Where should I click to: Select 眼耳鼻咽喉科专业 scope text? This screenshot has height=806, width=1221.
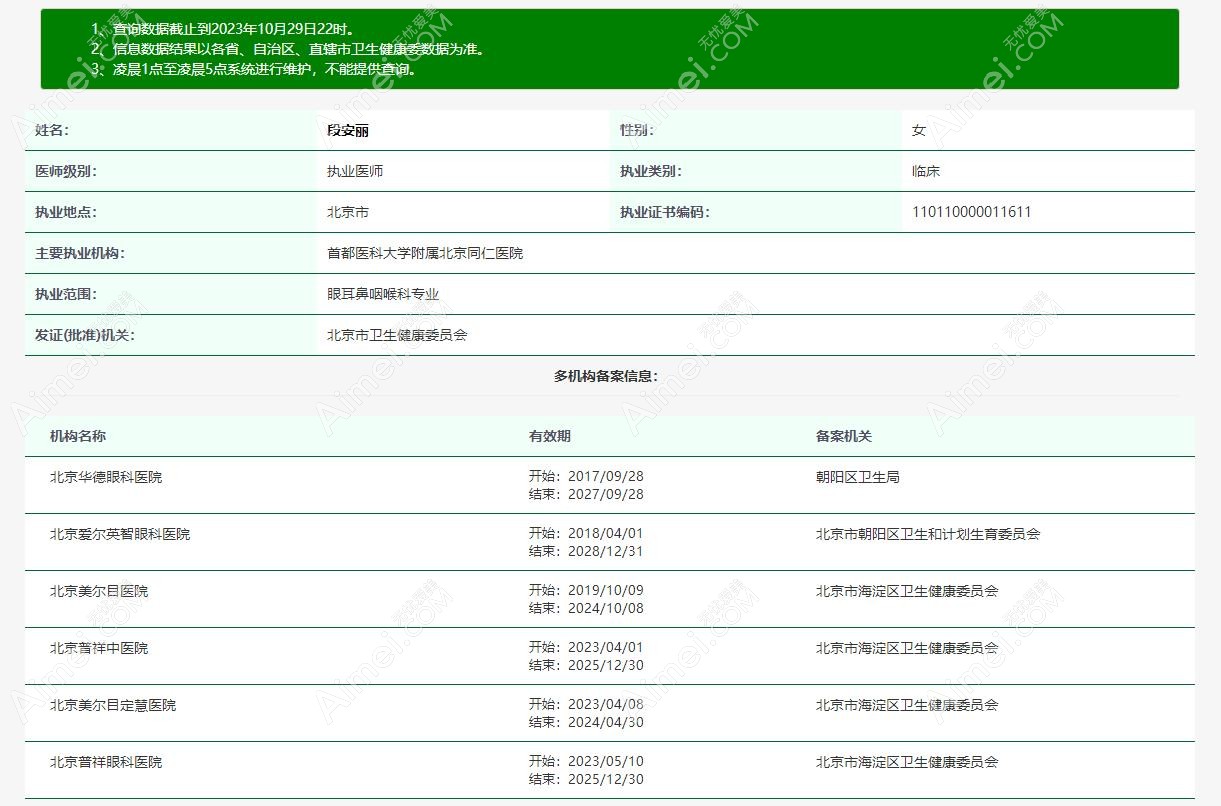[383, 294]
